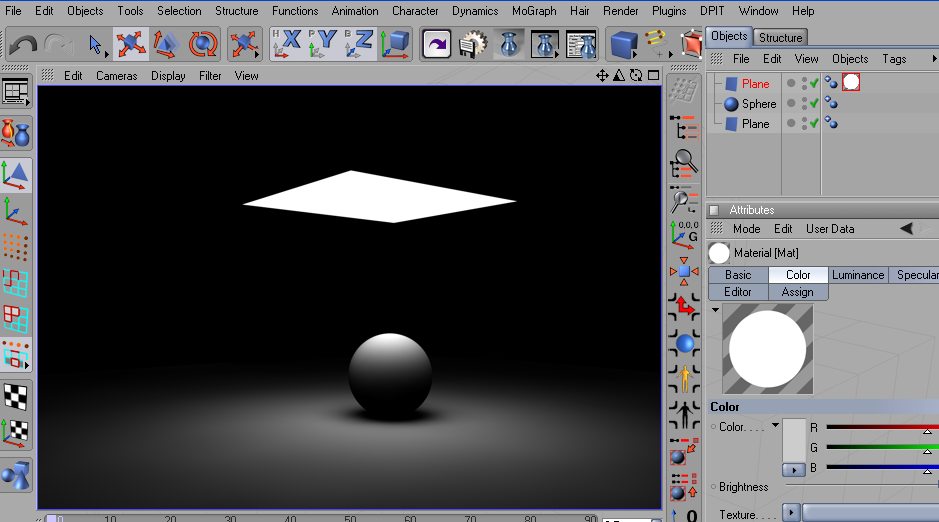Switch to the Luminance tab
This screenshot has width=939, height=522.
(x=858, y=275)
